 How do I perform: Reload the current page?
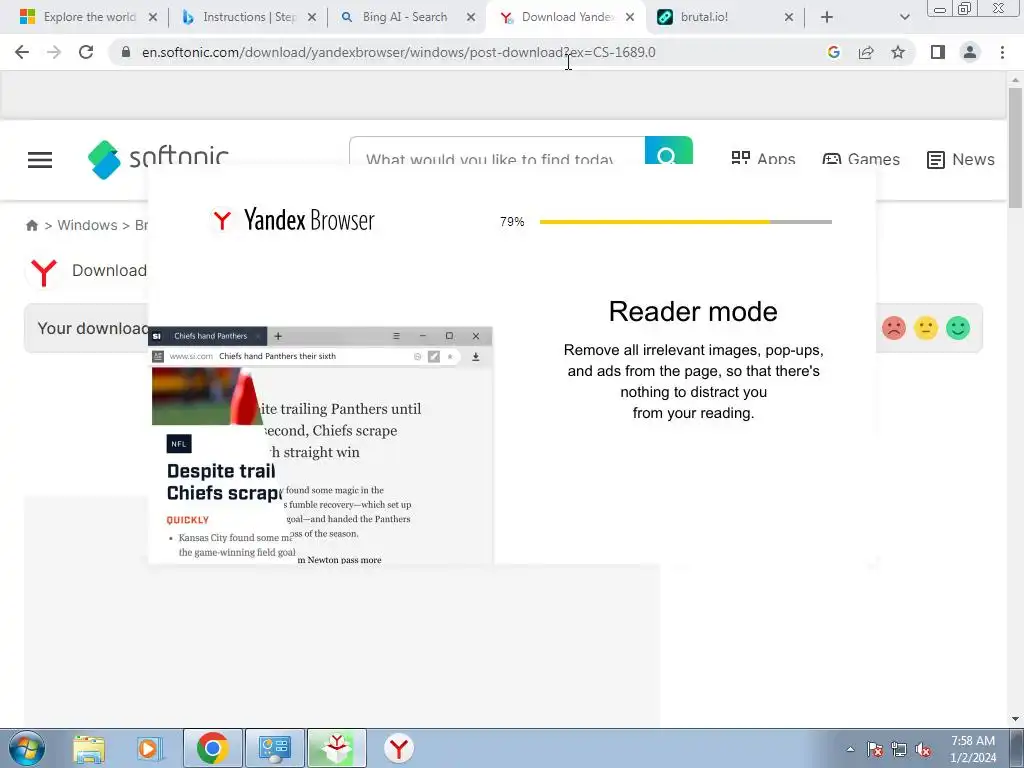coord(86,52)
